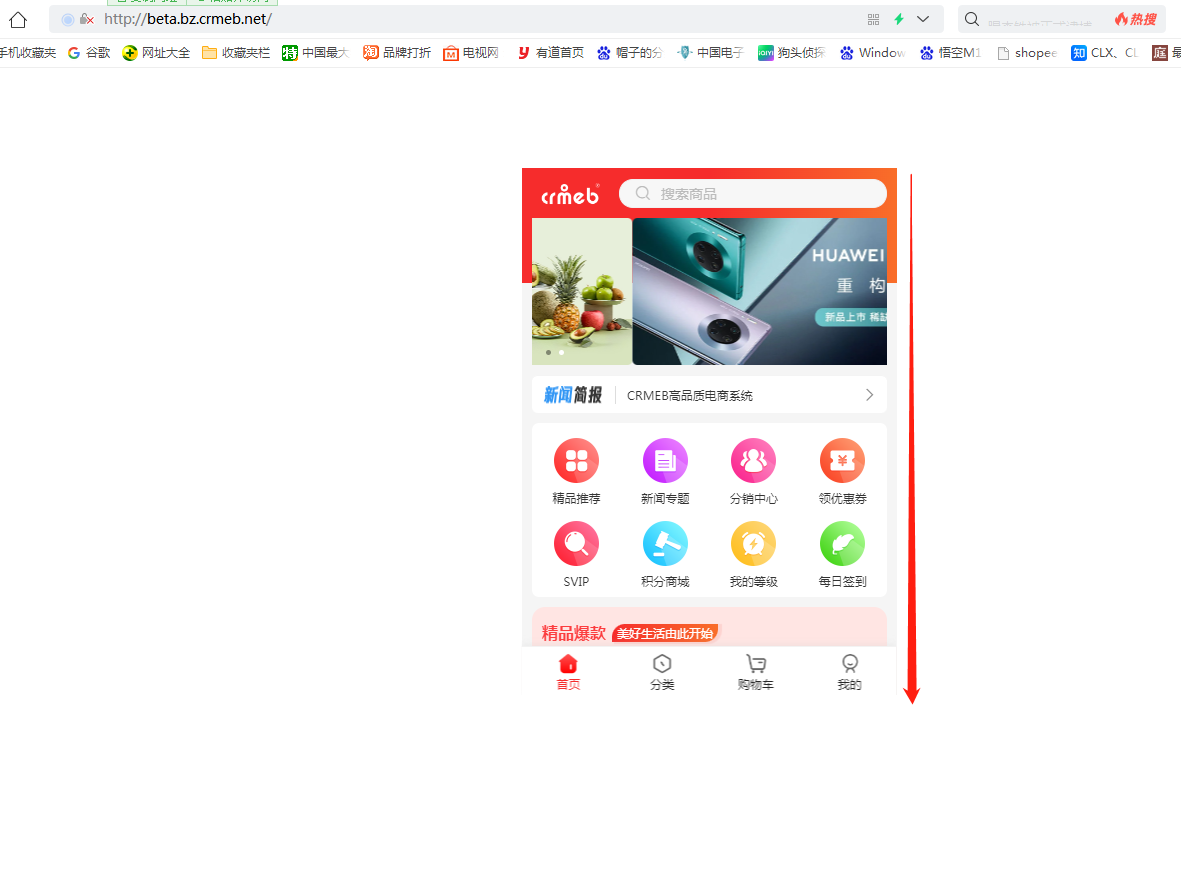Screen dimensions: 1181x892
Task: Open the Window bookmark
Action: (x=873, y=53)
